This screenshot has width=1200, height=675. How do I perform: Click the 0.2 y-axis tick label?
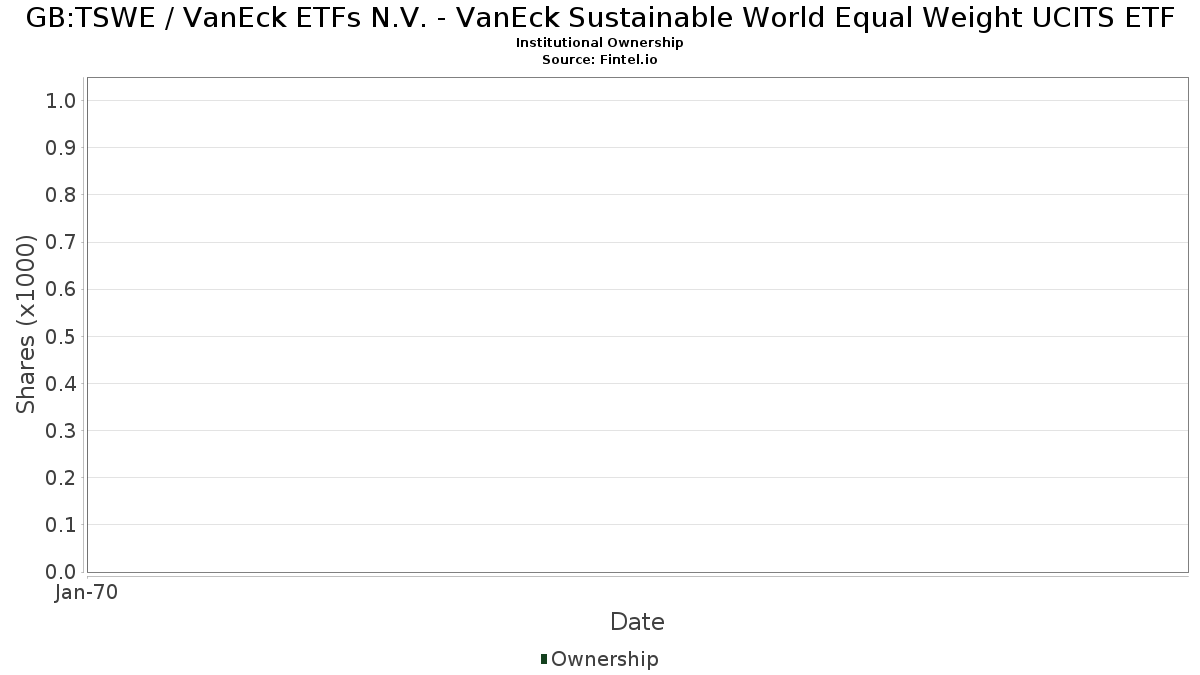[x=61, y=477]
